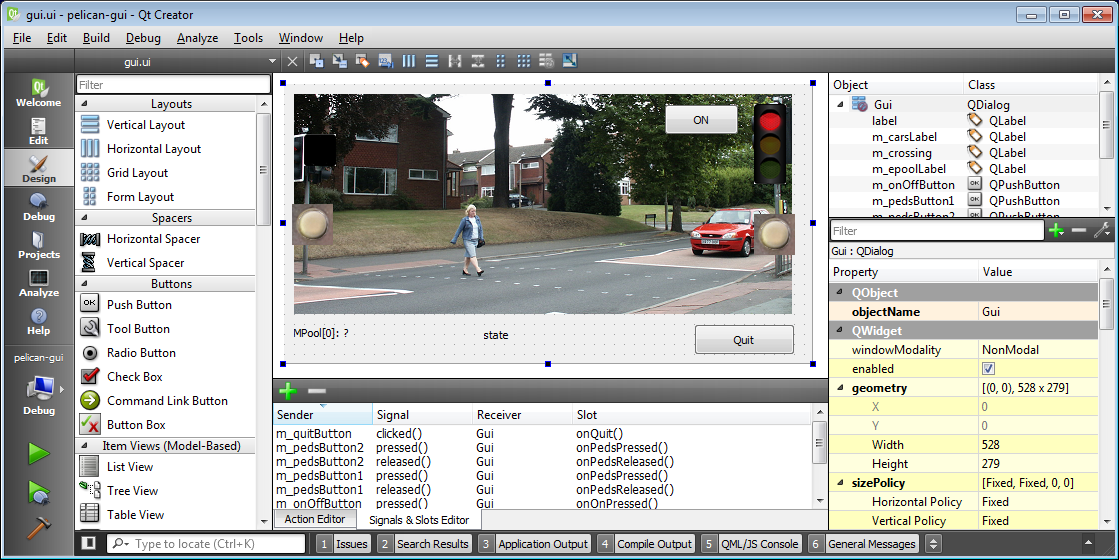
Task: Open Projects mode in left sidebar
Action: tap(38, 245)
